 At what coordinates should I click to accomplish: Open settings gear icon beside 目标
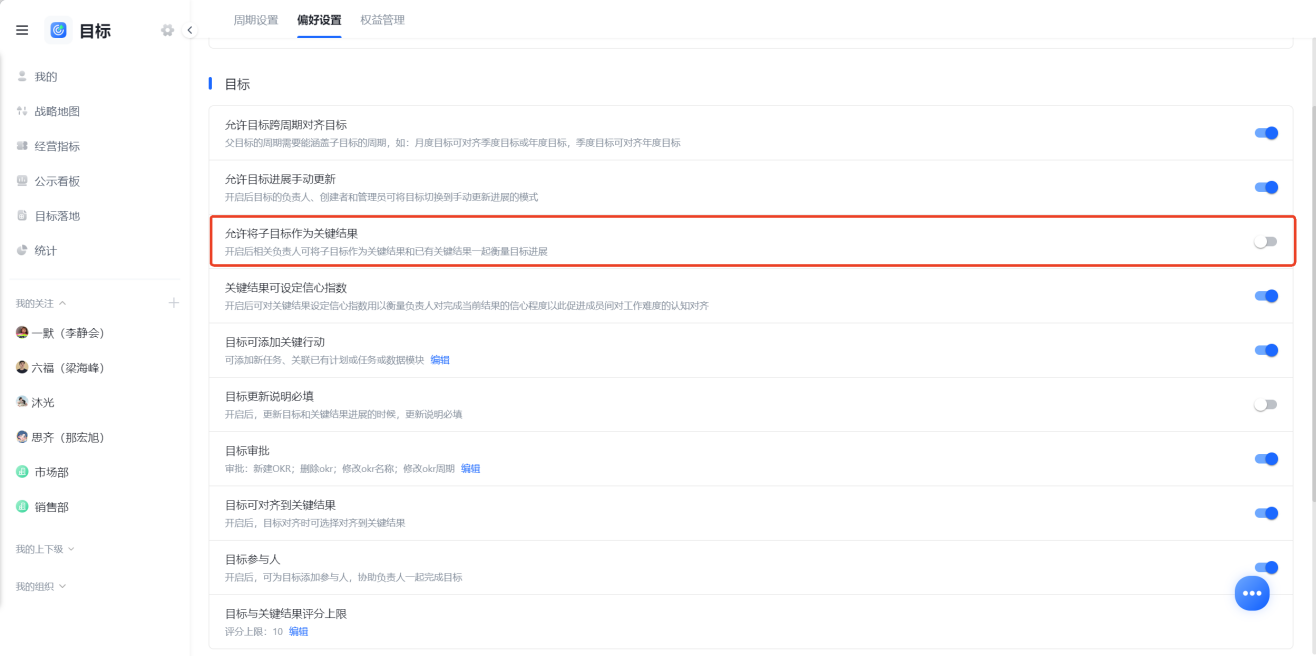click(167, 31)
